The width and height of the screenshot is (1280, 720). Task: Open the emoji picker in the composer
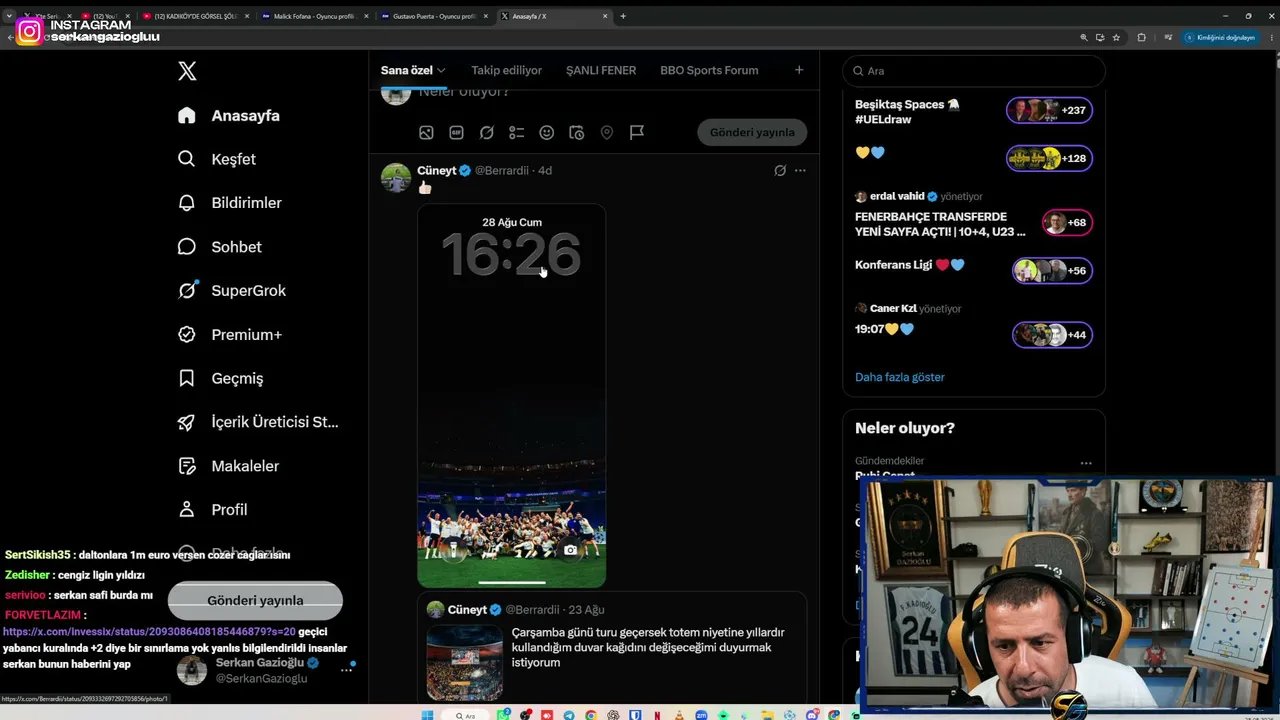[547, 132]
